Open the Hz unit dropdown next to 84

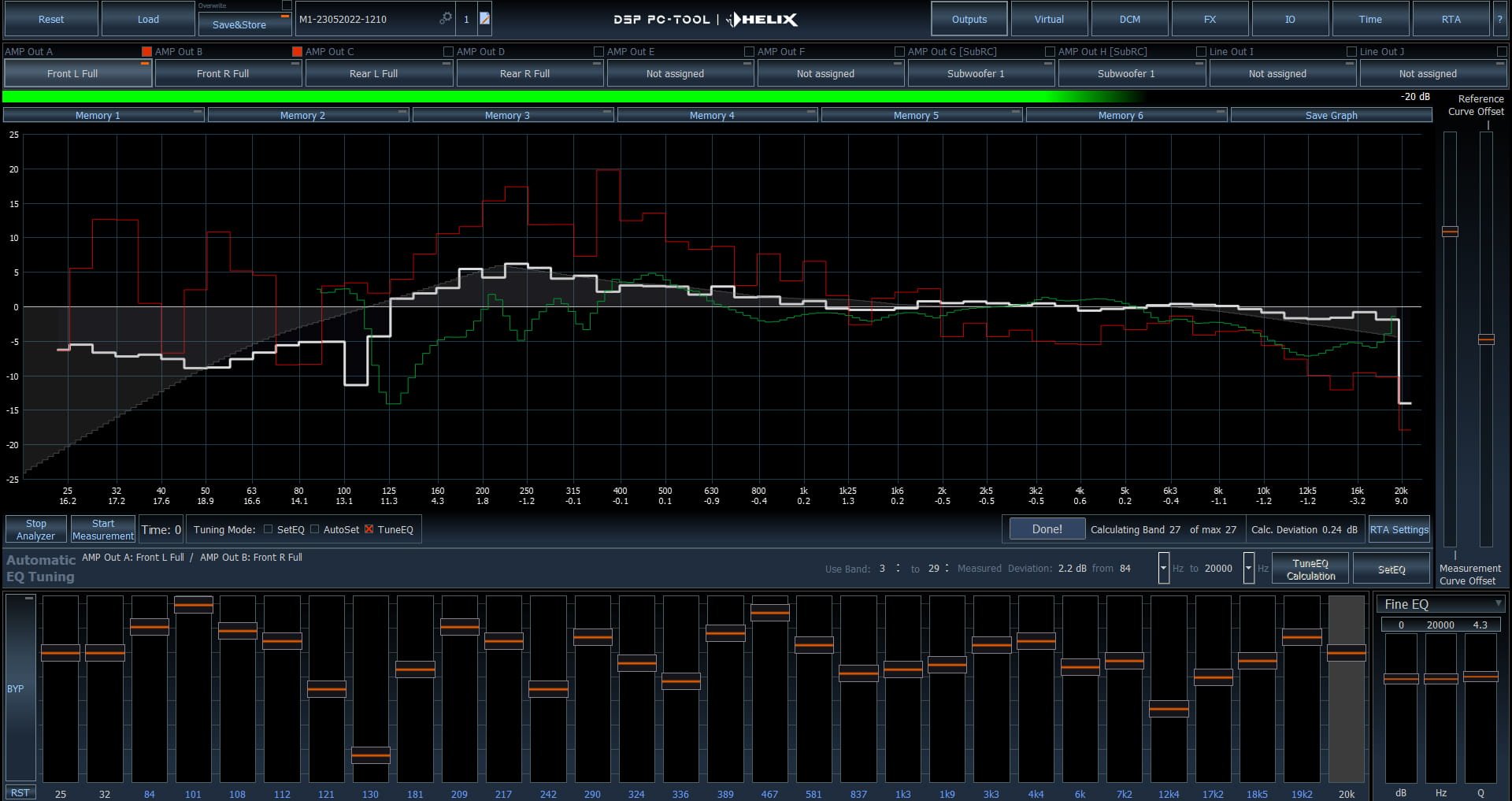tap(1163, 568)
